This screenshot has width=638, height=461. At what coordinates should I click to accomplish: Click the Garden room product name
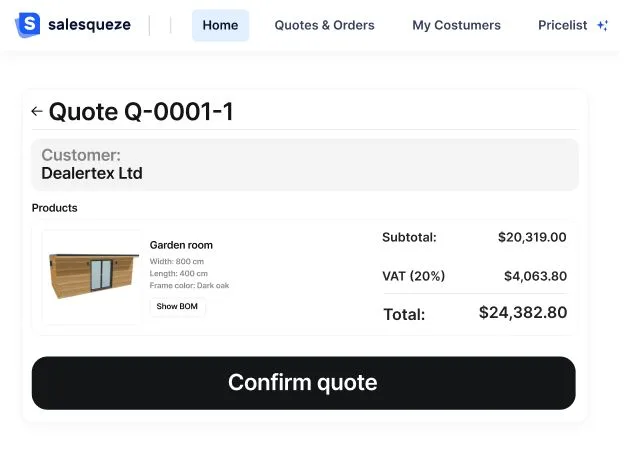click(x=181, y=245)
